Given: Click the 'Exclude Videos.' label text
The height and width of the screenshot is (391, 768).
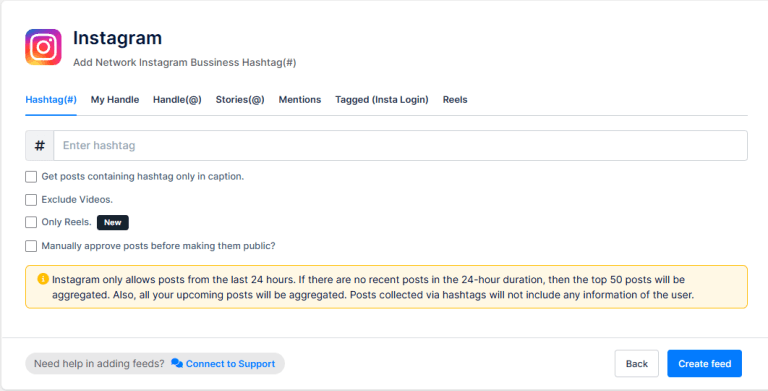Looking at the screenshot, I should [x=77, y=199].
